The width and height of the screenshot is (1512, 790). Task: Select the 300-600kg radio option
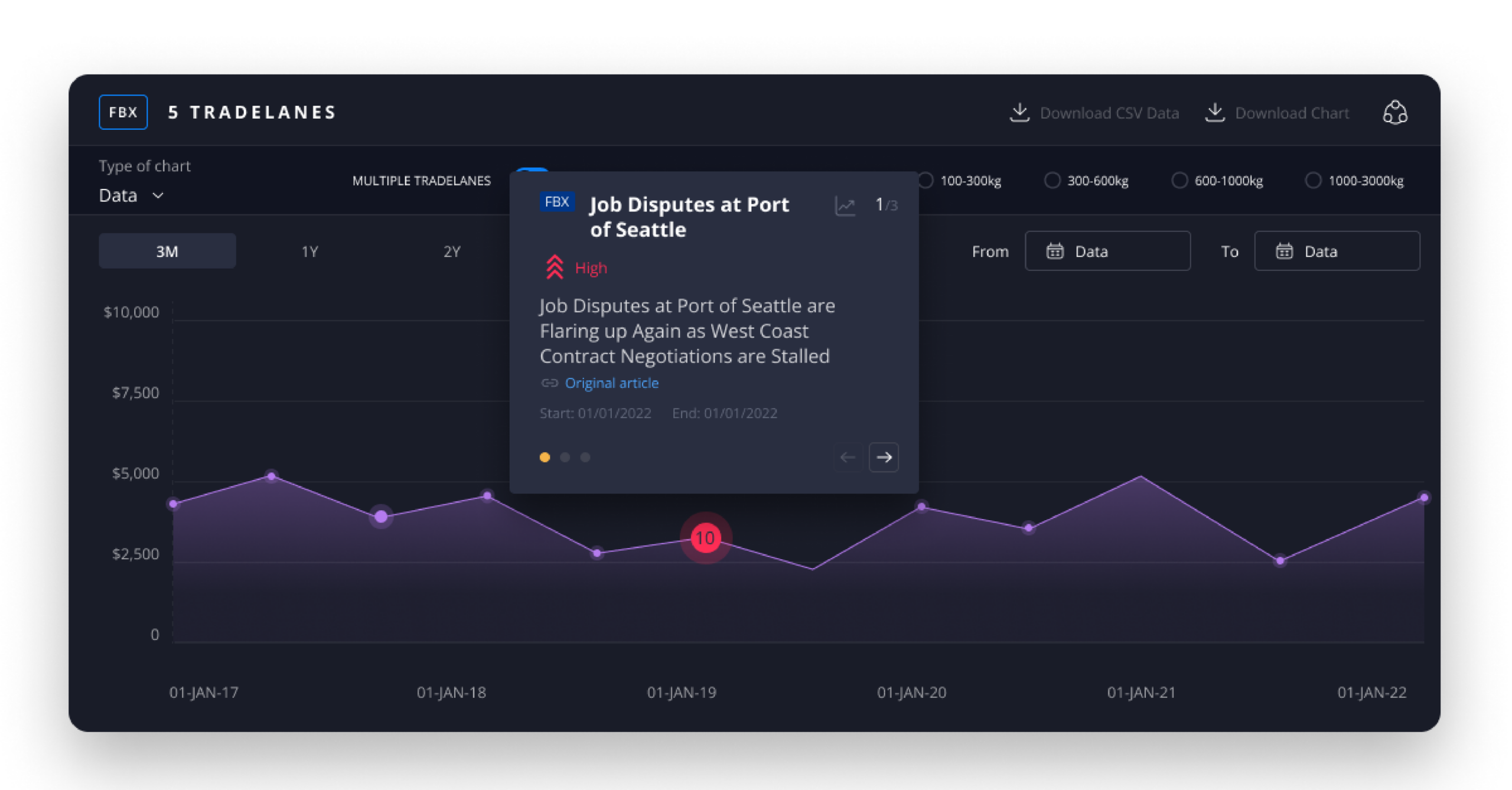(1052, 181)
